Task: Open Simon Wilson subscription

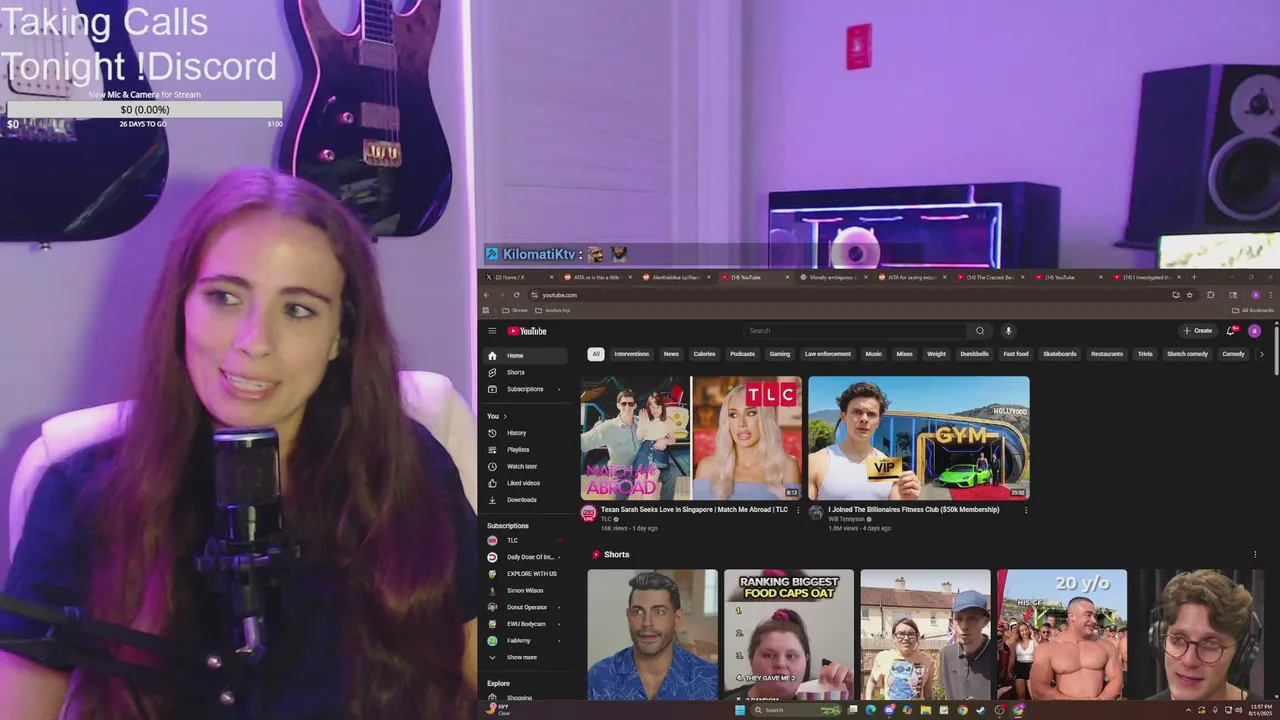Action: click(525, 590)
